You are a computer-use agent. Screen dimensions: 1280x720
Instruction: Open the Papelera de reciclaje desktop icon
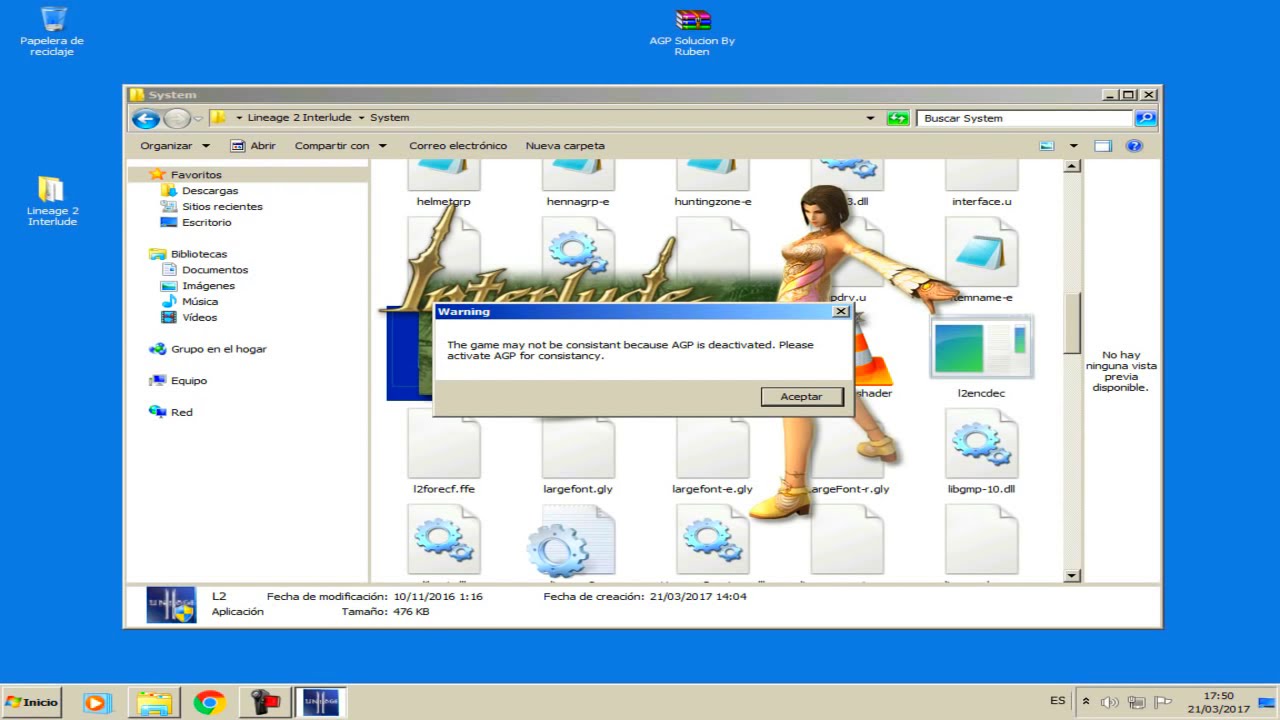pyautogui.click(x=52, y=31)
